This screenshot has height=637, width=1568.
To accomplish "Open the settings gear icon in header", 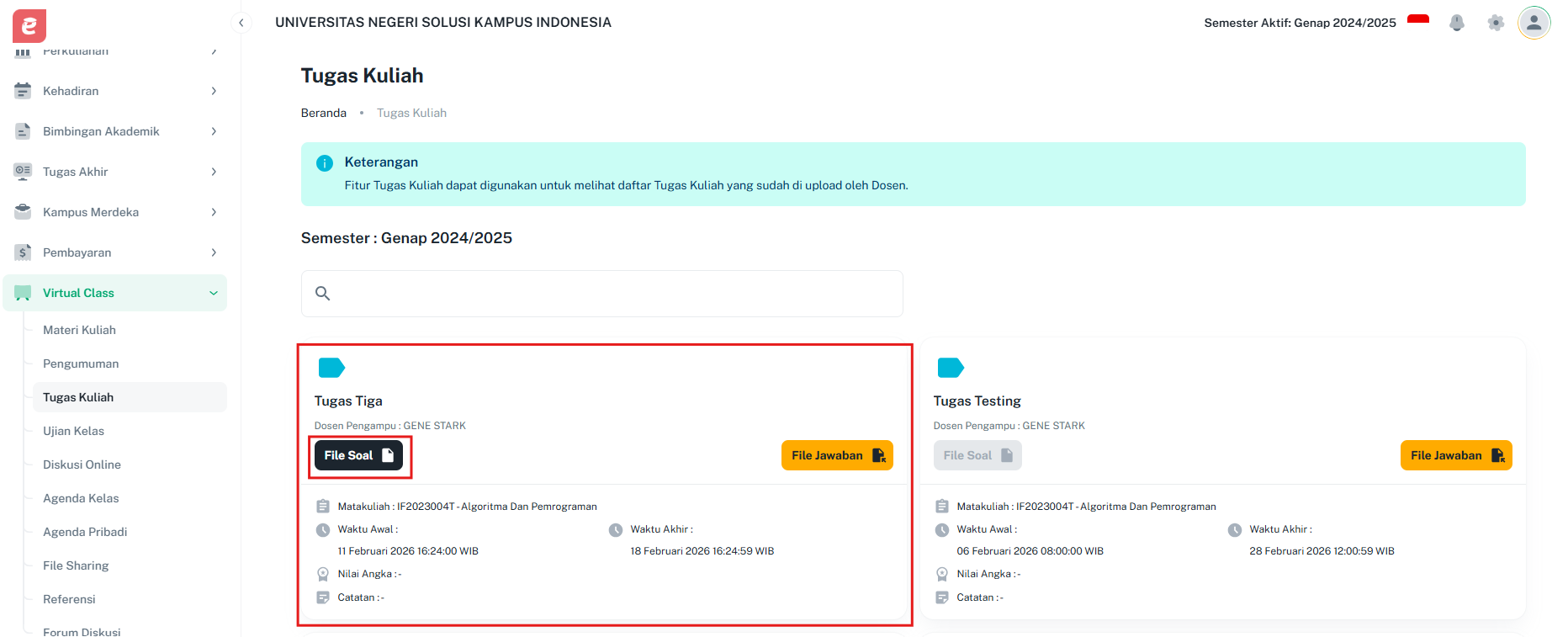I will point(1496,23).
